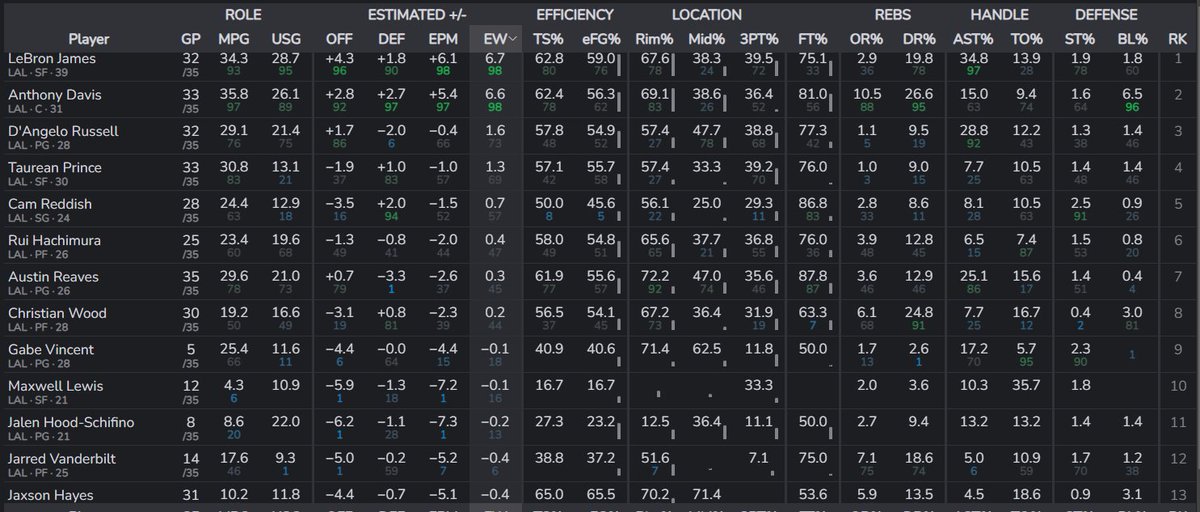Sort by the DR% column header
The height and width of the screenshot is (512, 1200).
[x=919, y=40]
